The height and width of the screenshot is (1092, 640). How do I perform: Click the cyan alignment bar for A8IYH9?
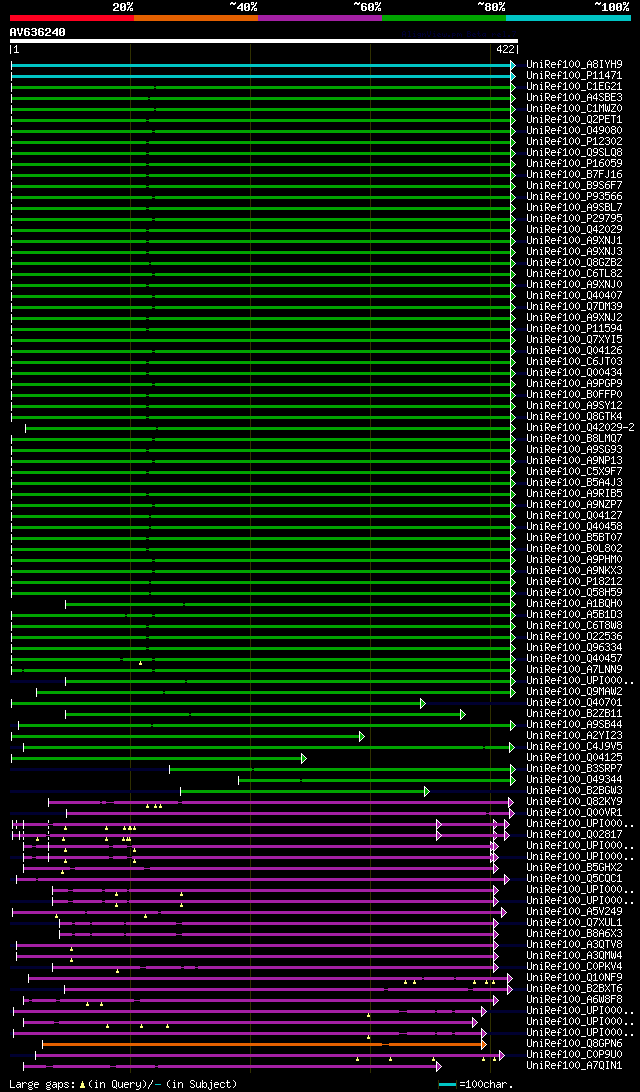263,65
